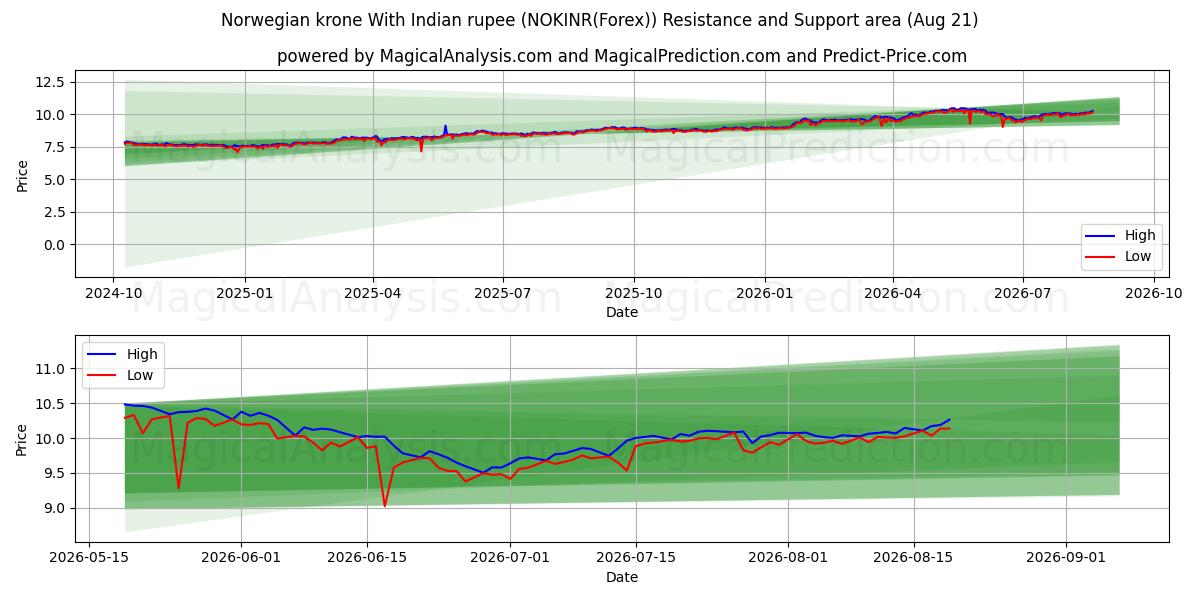The image size is (1200, 600).
Task: Click 'High' in the lower chart legend
Action: pyautogui.click(x=141, y=354)
